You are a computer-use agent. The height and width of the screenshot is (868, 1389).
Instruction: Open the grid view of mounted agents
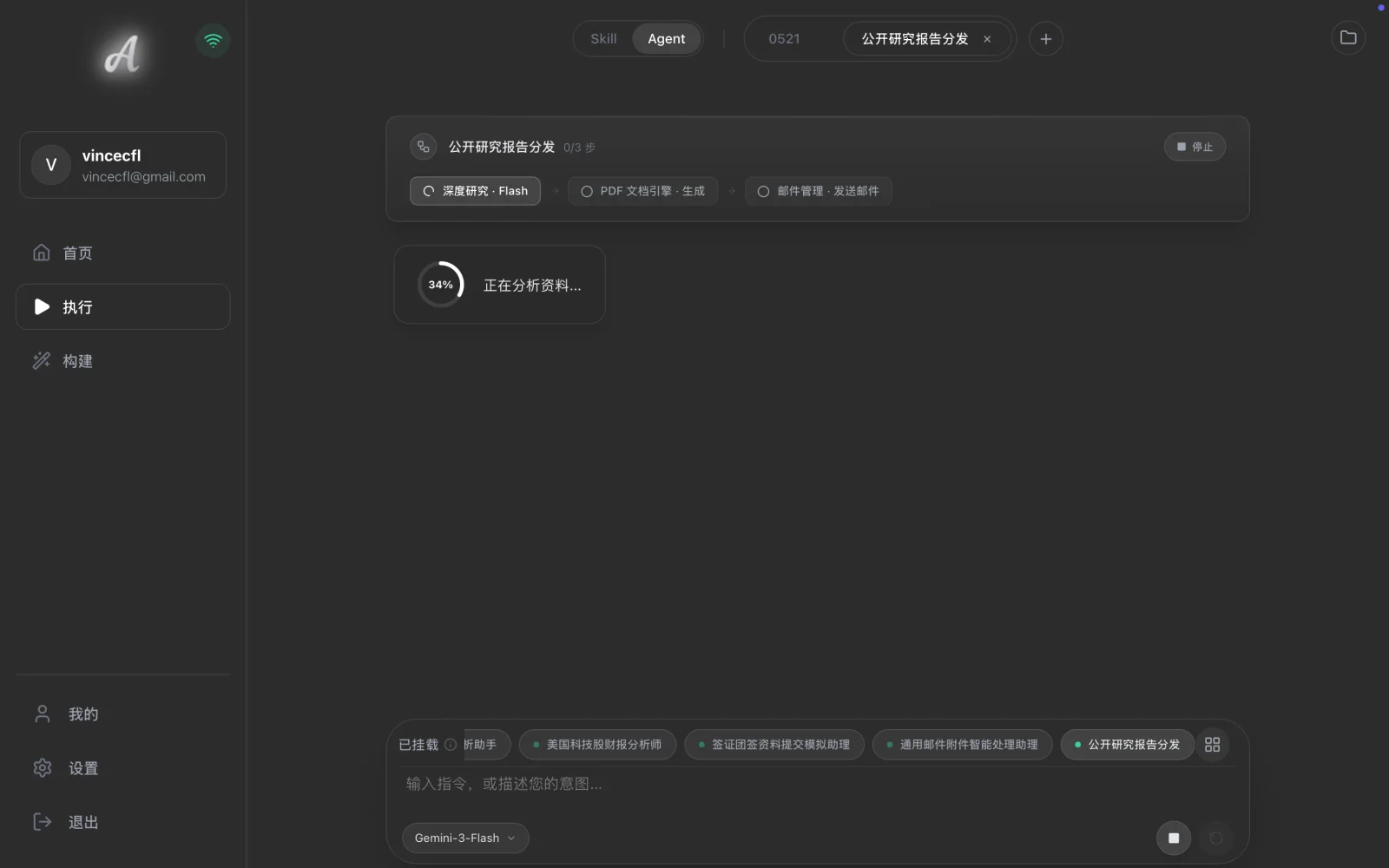pos(1213,745)
